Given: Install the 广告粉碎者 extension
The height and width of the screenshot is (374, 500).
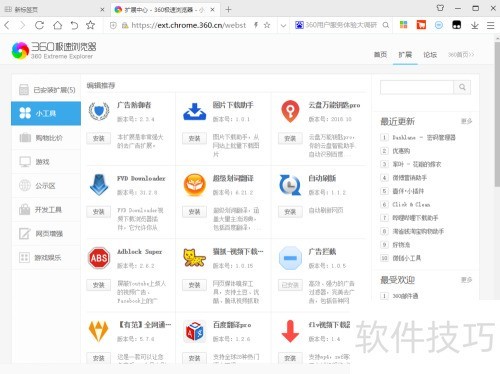Looking at the screenshot, I should click(x=99, y=138).
